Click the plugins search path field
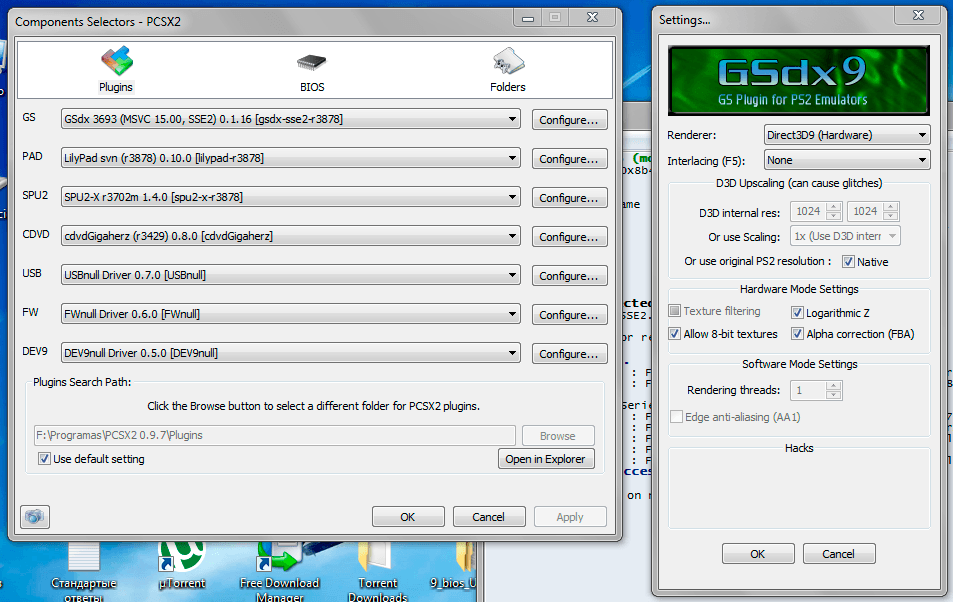The image size is (953, 602). click(x=275, y=435)
